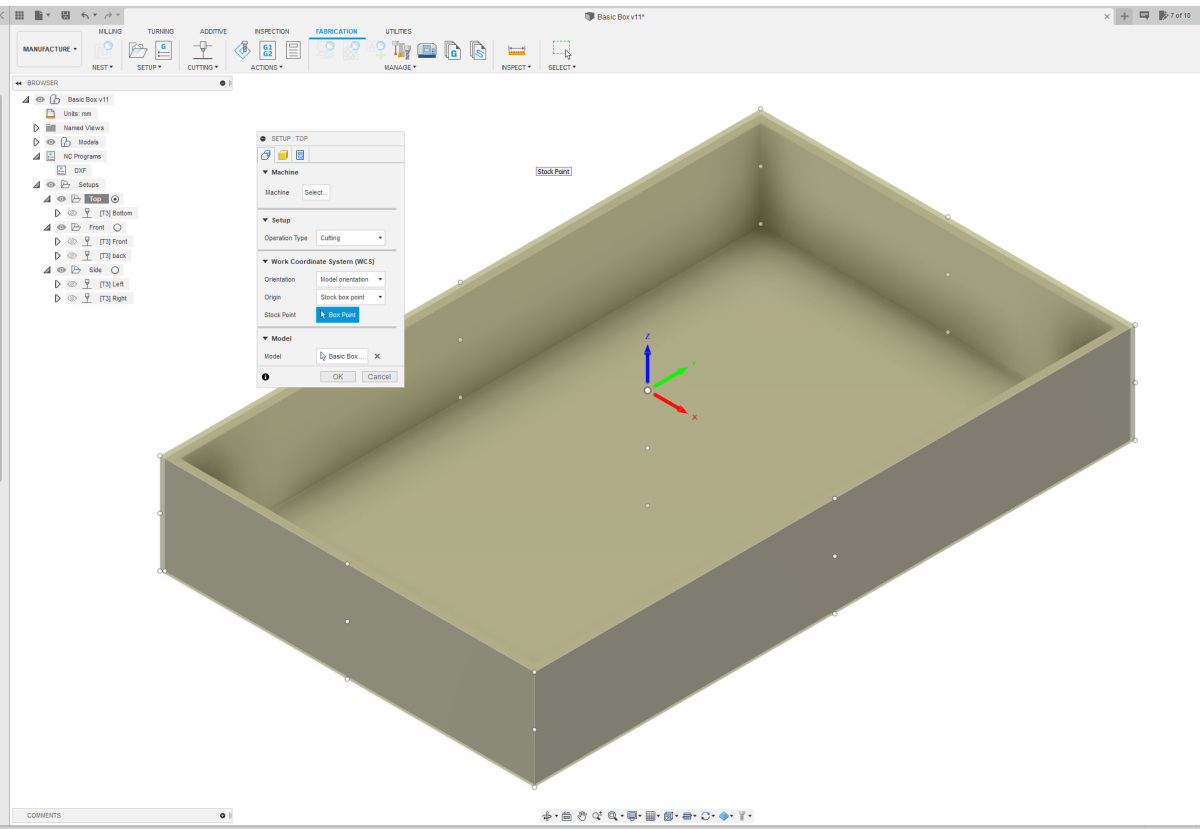Clear the Model selection with X

[x=377, y=356]
